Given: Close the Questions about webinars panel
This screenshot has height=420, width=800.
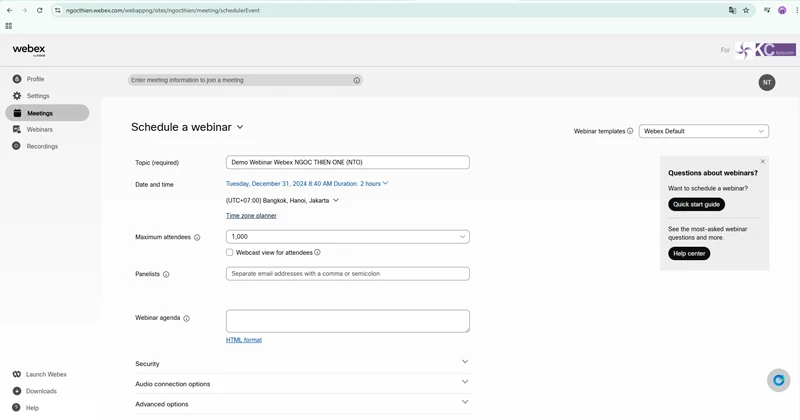Looking at the screenshot, I should 763,161.
